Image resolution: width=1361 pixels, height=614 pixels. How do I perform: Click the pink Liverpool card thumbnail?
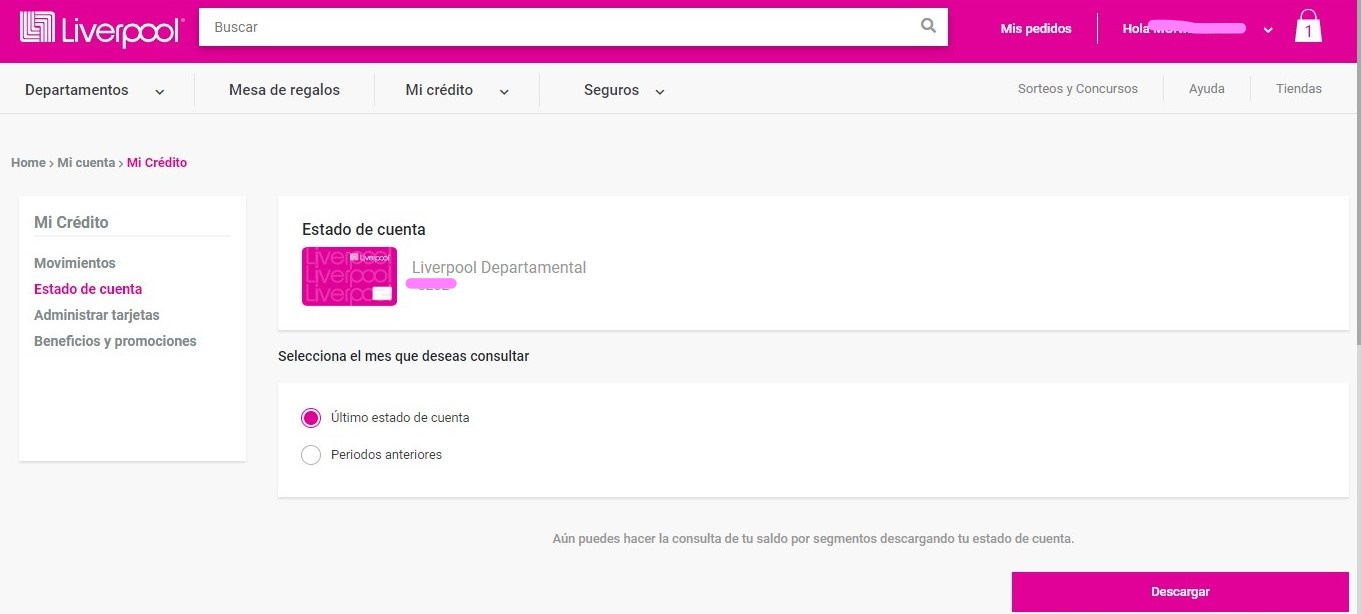[349, 276]
